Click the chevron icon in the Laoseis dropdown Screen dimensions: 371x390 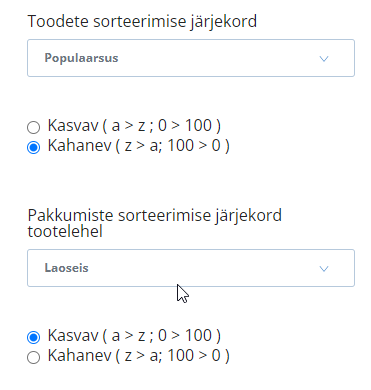pyautogui.click(x=324, y=269)
